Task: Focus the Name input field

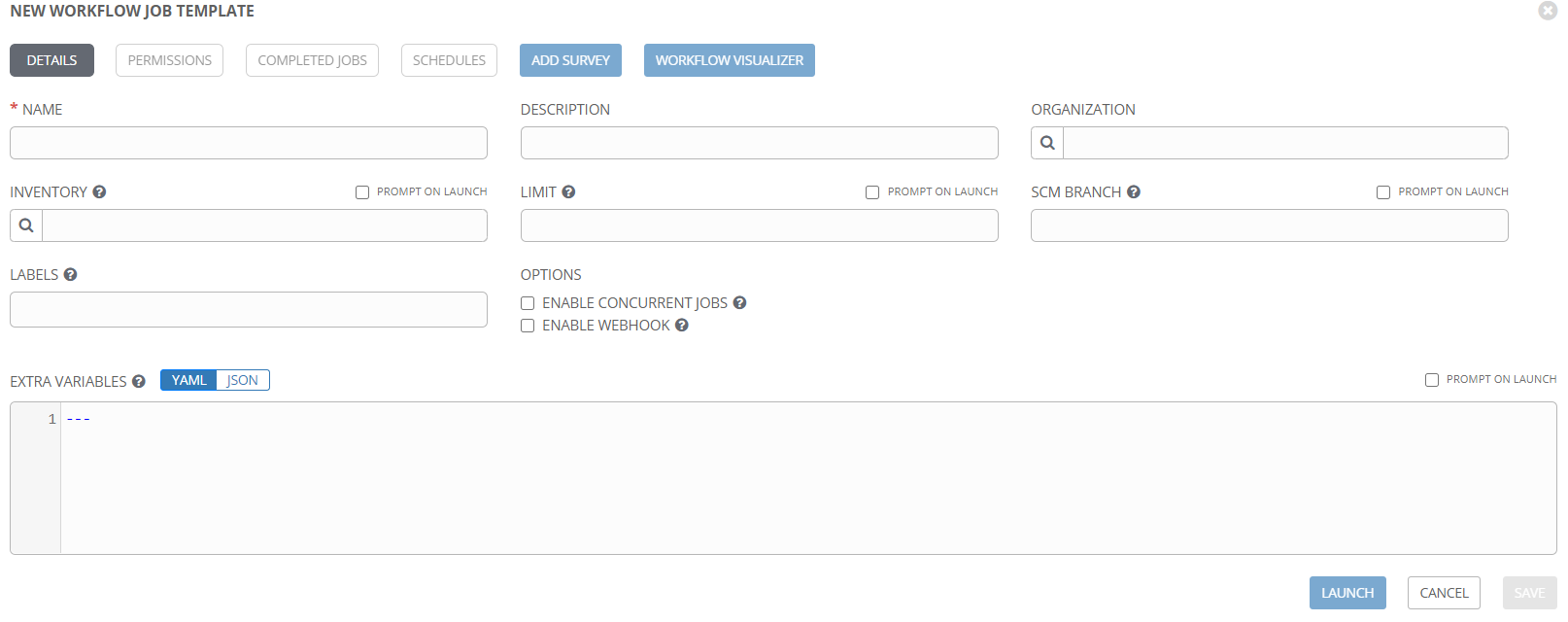Action: coord(249,143)
